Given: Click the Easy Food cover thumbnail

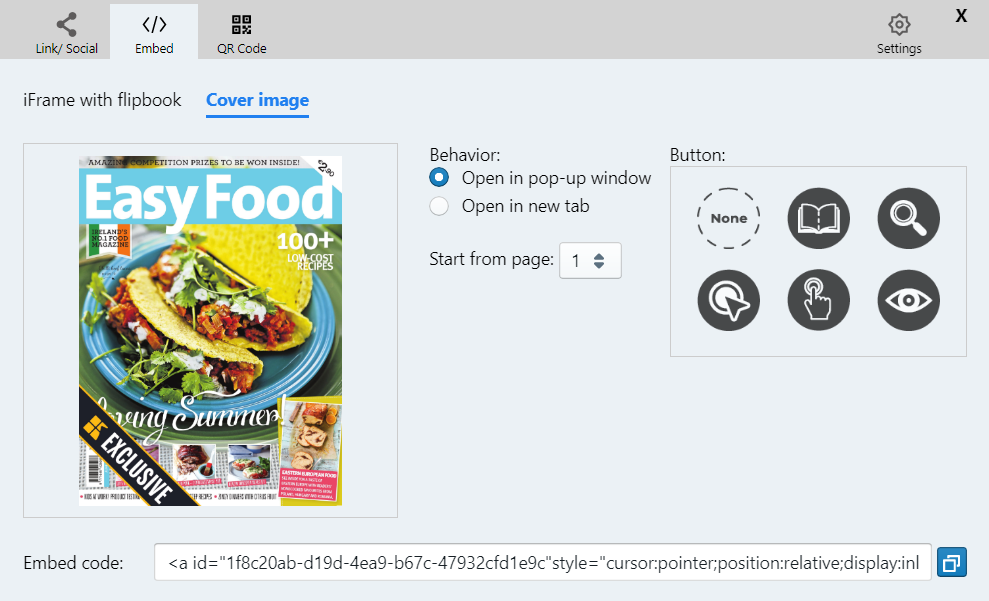Looking at the screenshot, I should 209,330.
